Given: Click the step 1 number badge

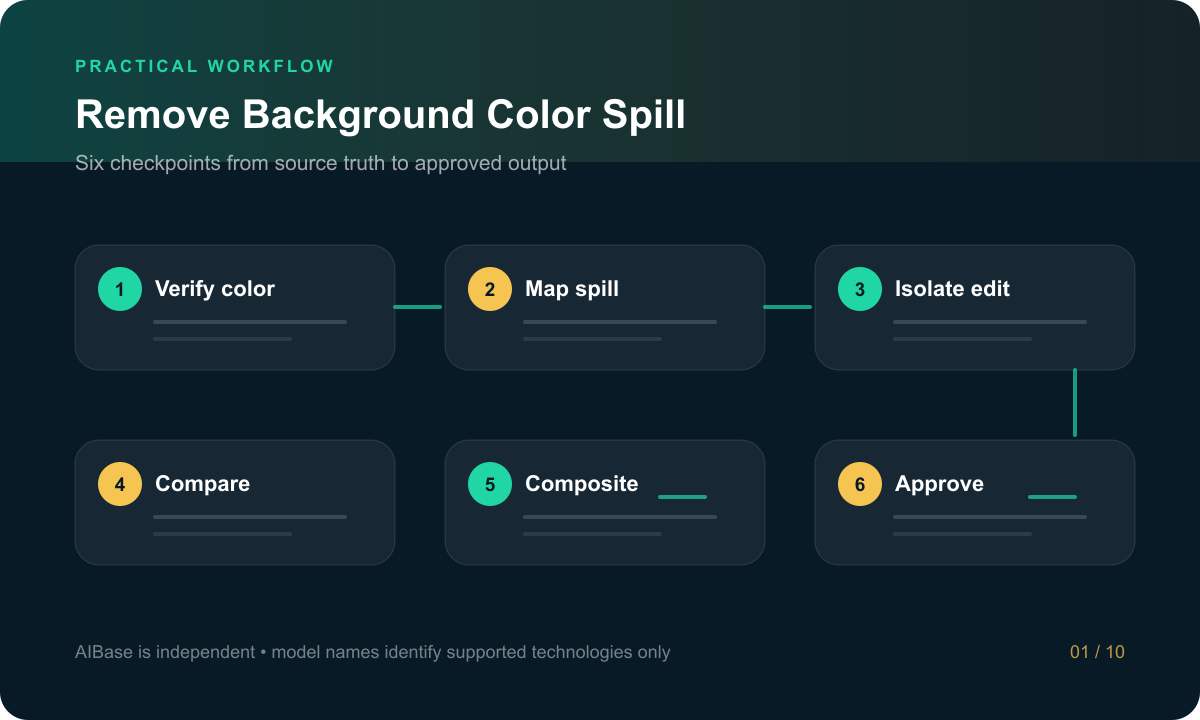Looking at the screenshot, I should tap(120, 289).
